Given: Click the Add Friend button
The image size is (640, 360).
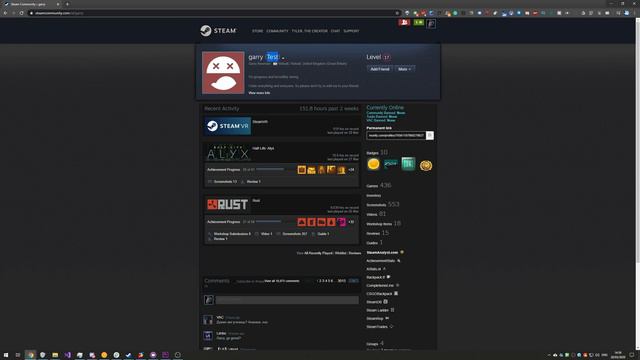Looking at the screenshot, I should click(x=380, y=69).
